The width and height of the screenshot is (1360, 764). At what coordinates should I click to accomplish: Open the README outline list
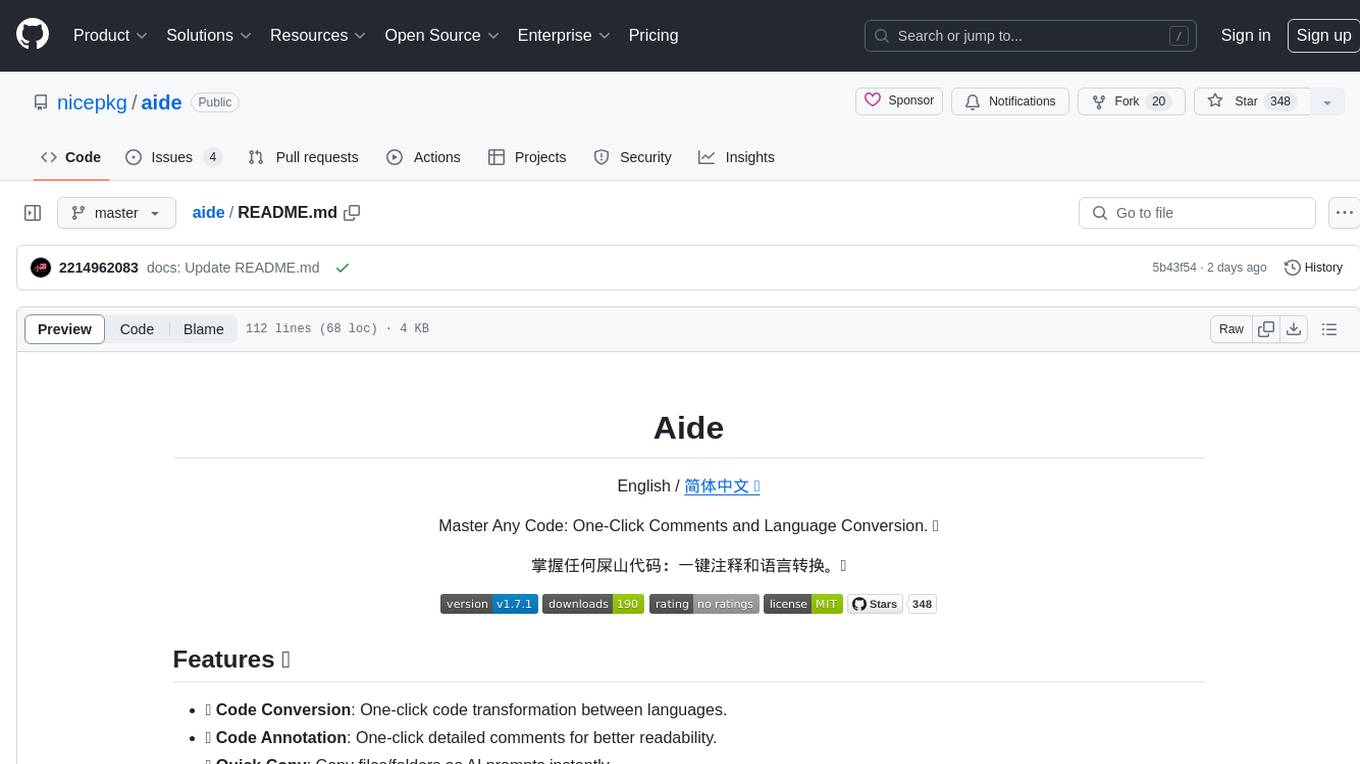click(1329, 329)
